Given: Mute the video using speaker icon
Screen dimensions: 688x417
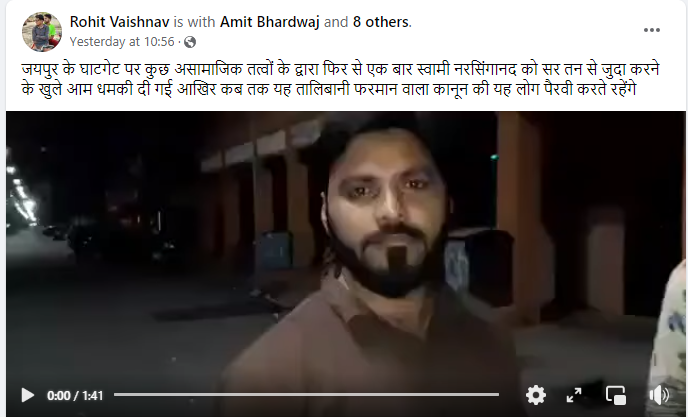Looking at the screenshot, I should coord(659,395).
